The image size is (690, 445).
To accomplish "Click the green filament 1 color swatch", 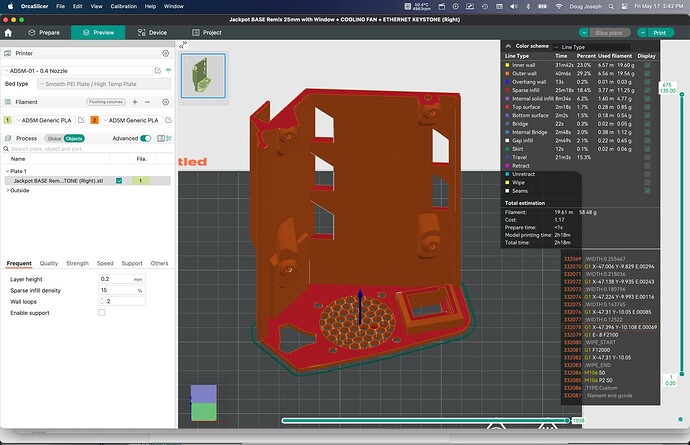I will (7, 120).
